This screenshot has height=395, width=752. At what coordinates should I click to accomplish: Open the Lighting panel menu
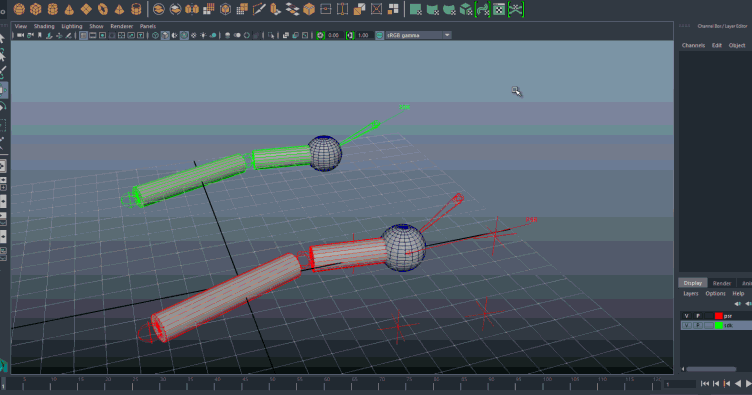point(72,26)
